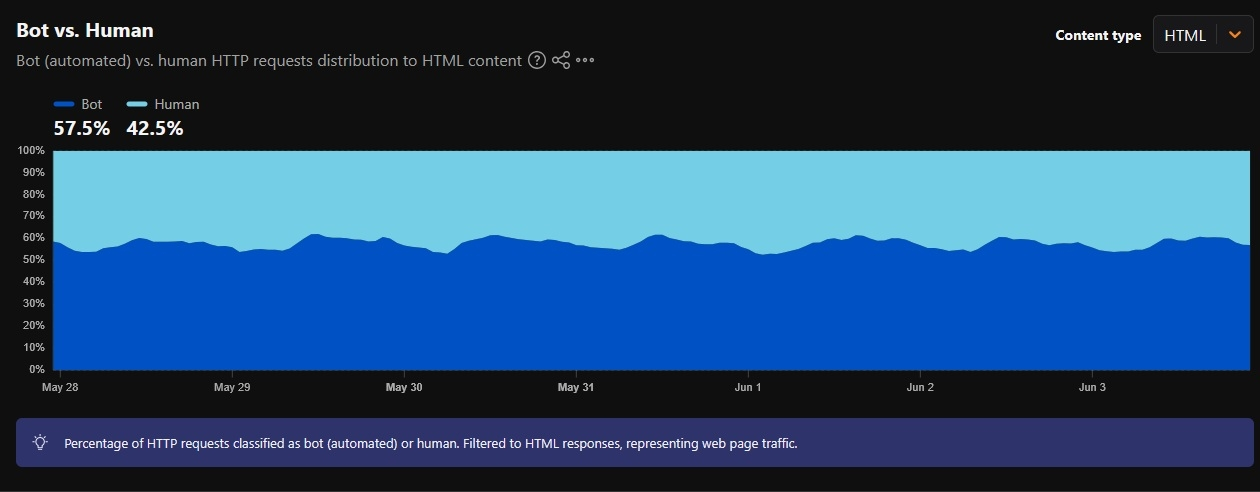The width and height of the screenshot is (1260, 492).
Task: Select the Jun 1 axis marker
Action: tap(748, 386)
